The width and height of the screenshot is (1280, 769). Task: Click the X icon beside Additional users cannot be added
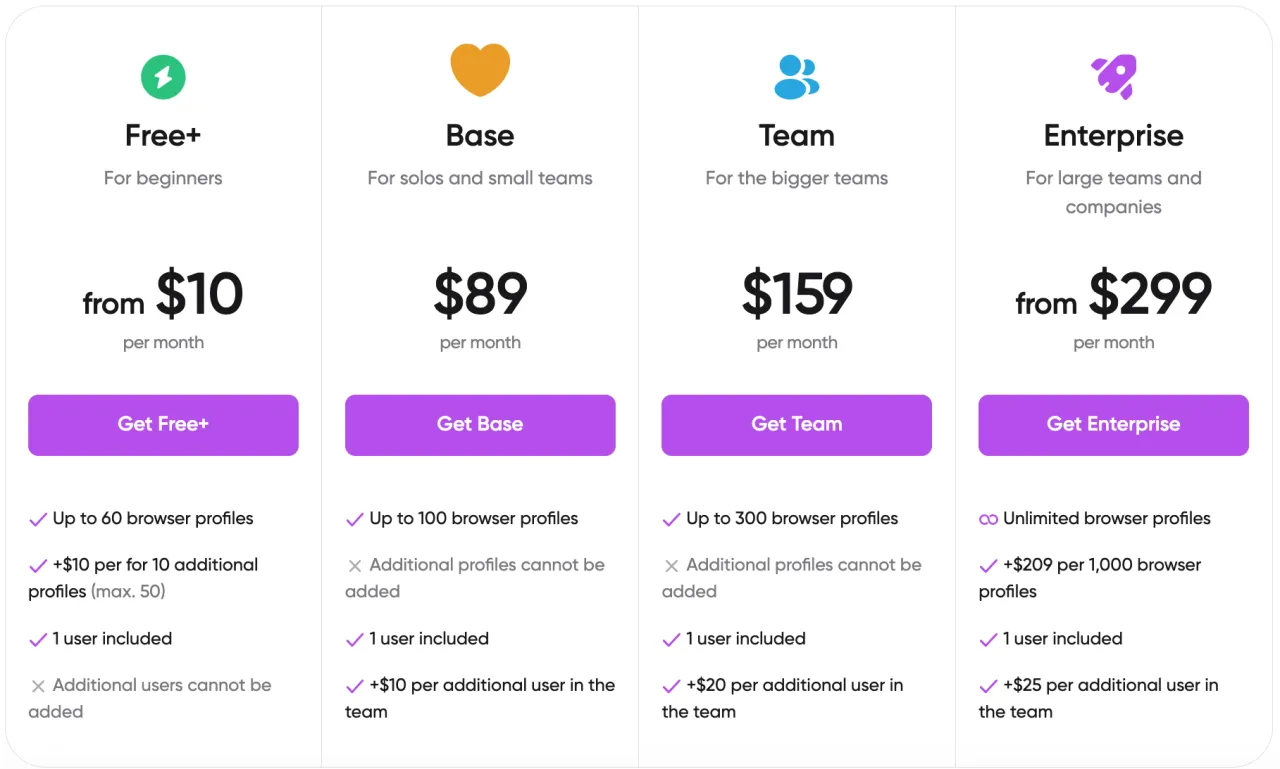38,686
